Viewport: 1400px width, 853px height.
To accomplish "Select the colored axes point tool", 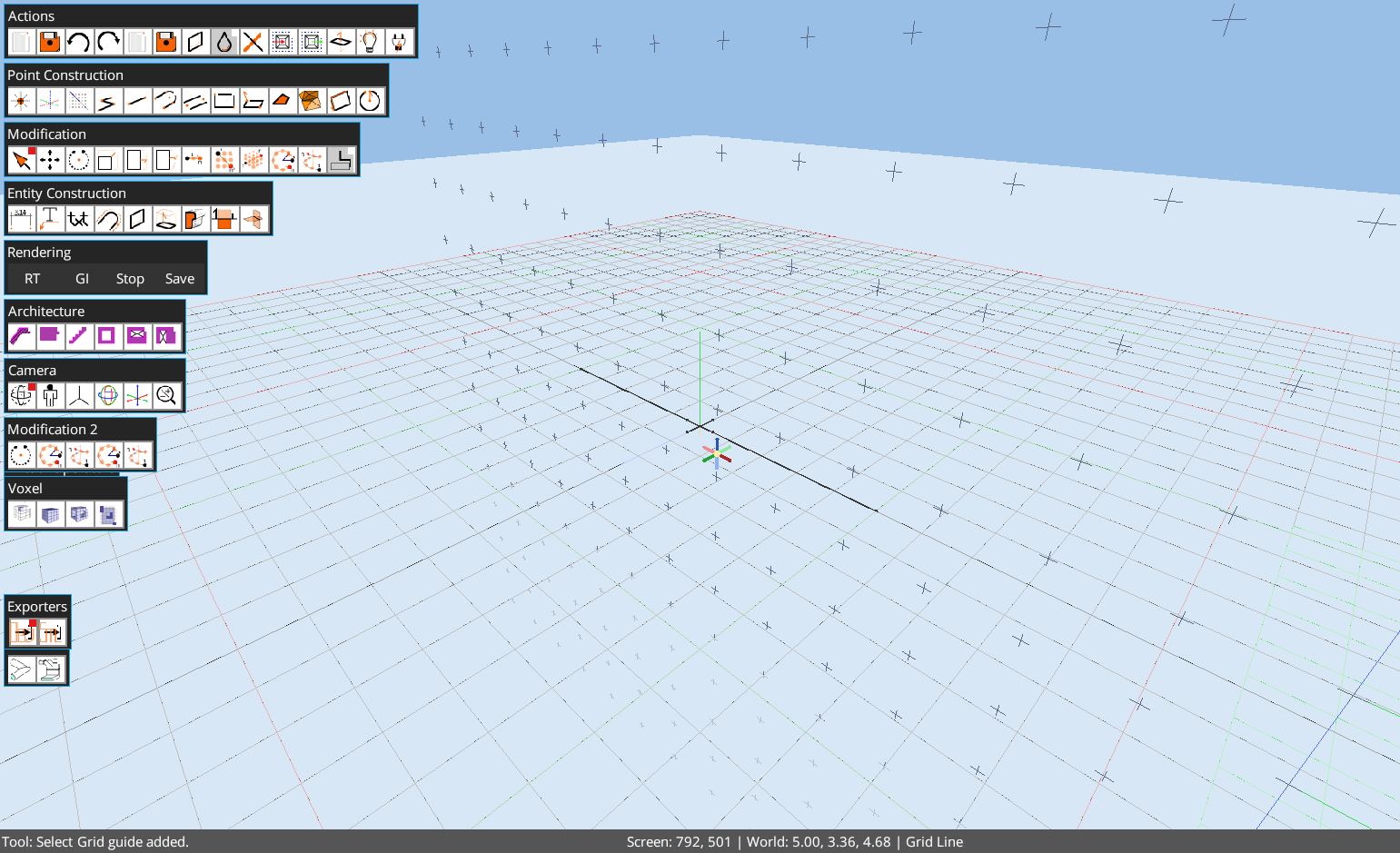I will click(50, 101).
